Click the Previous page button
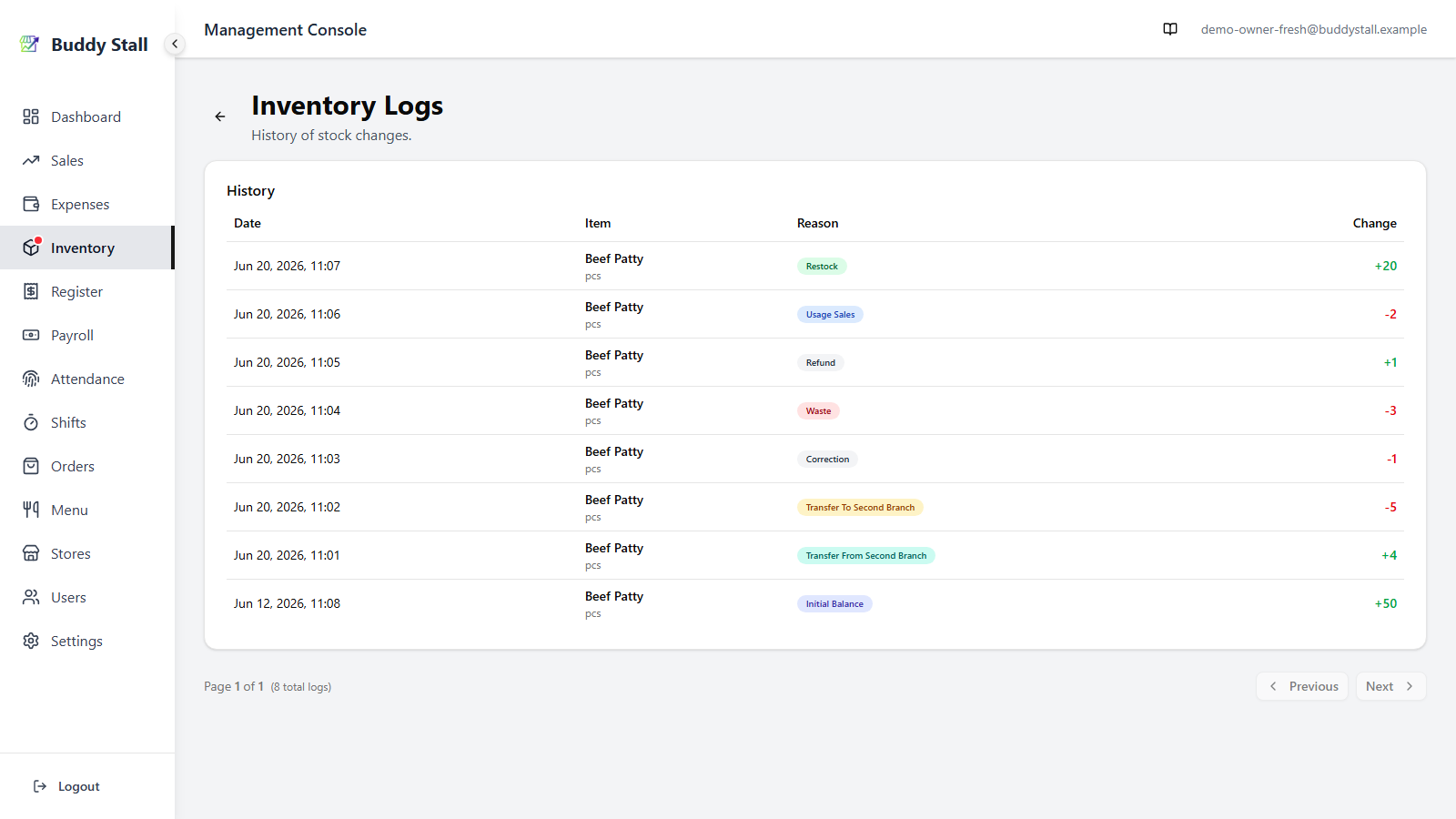 coord(1302,686)
